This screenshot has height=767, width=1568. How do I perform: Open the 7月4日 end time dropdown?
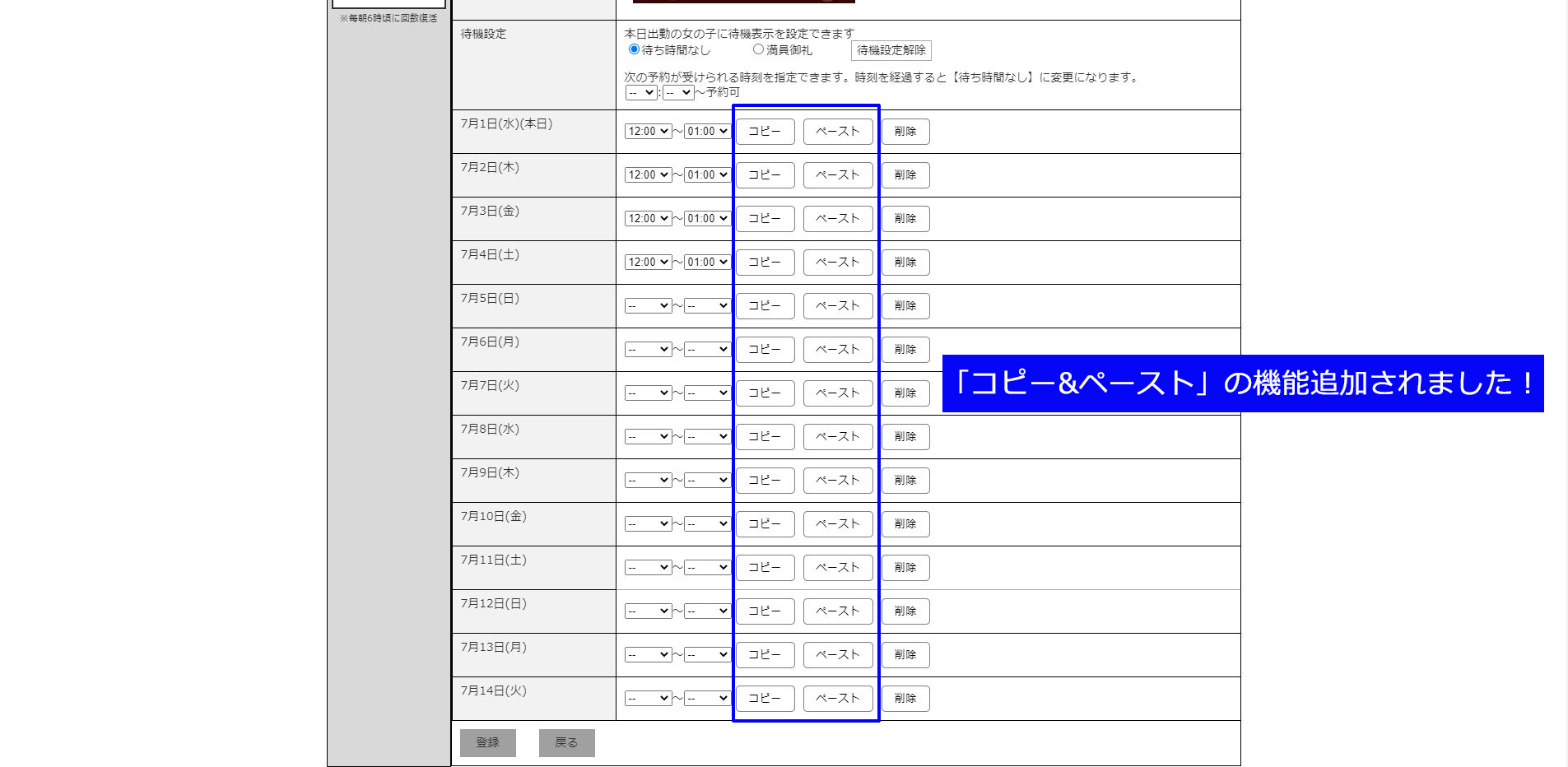pyautogui.click(x=707, y=263)
